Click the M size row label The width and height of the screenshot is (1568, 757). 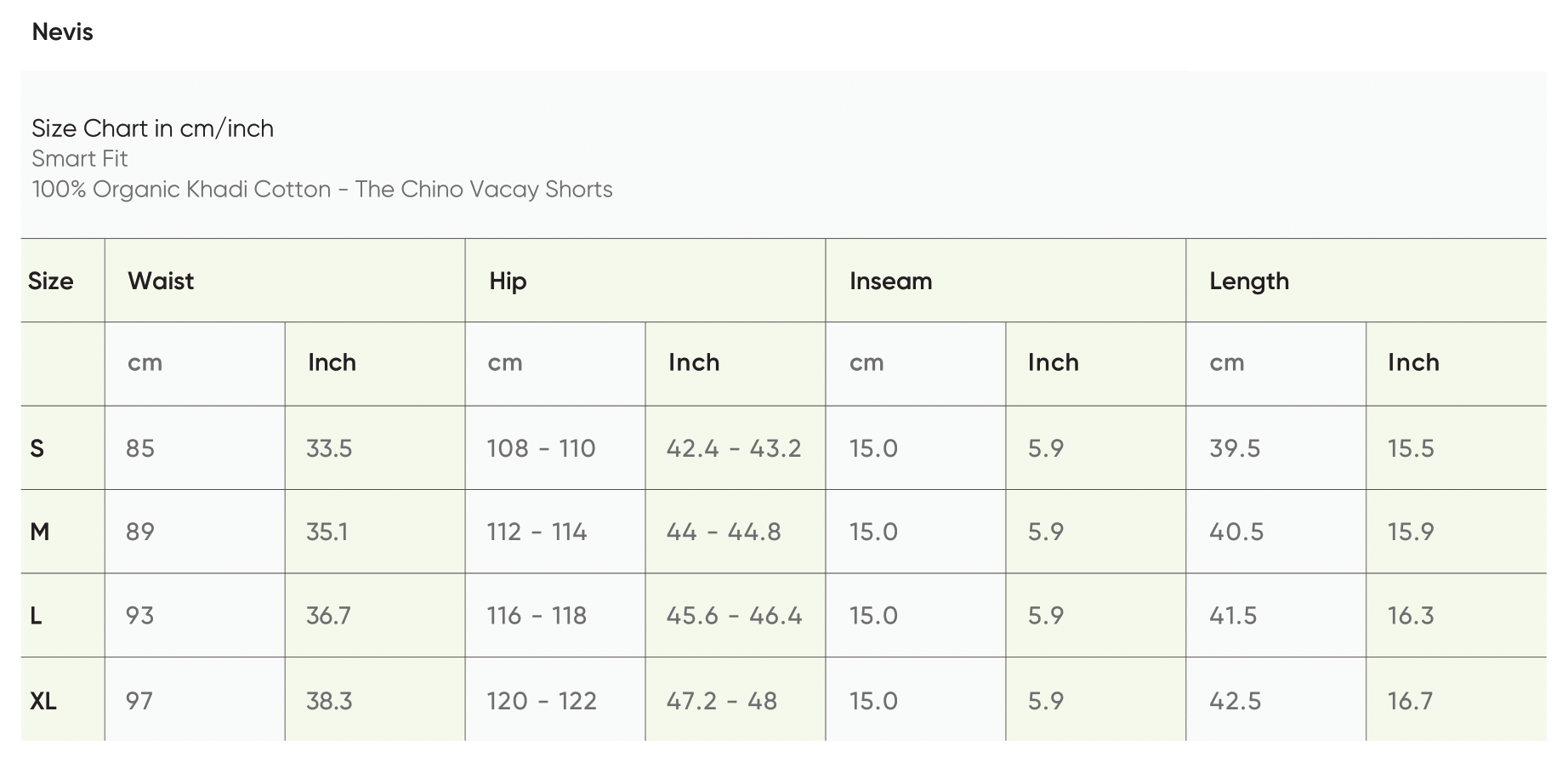(40, 532)
